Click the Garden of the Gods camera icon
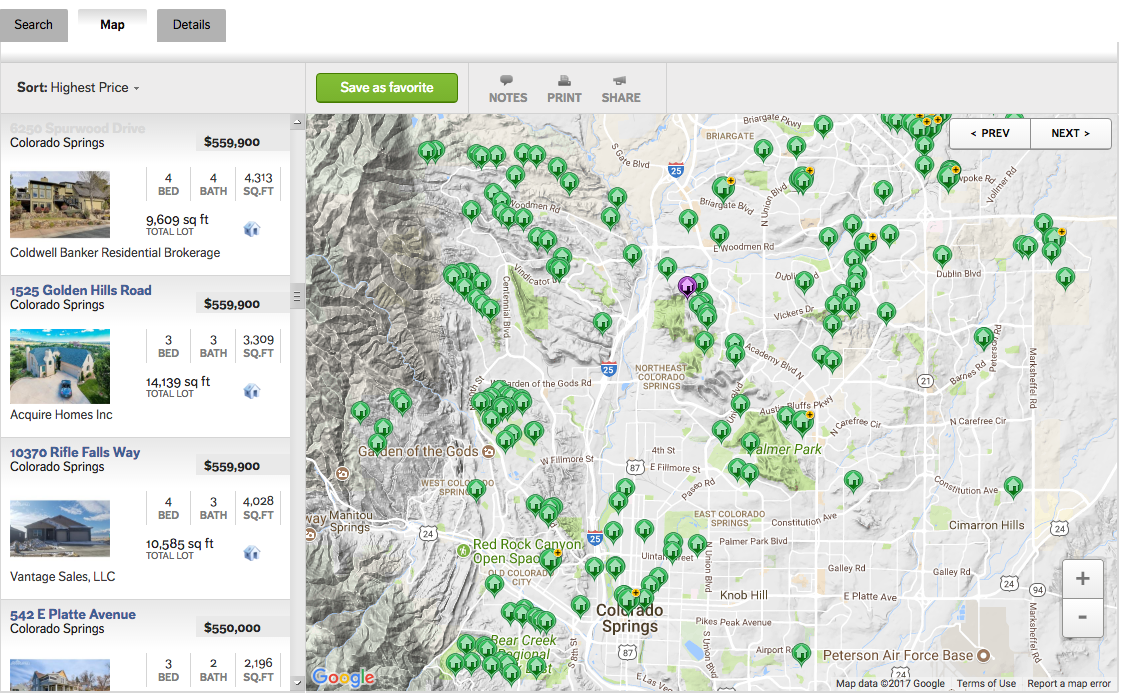 [x=488, y=451]
